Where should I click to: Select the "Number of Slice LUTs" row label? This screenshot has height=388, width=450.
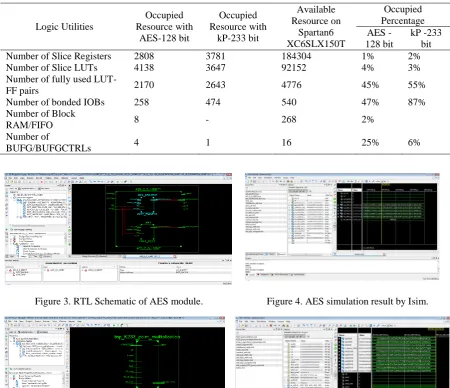coord(52,68)
